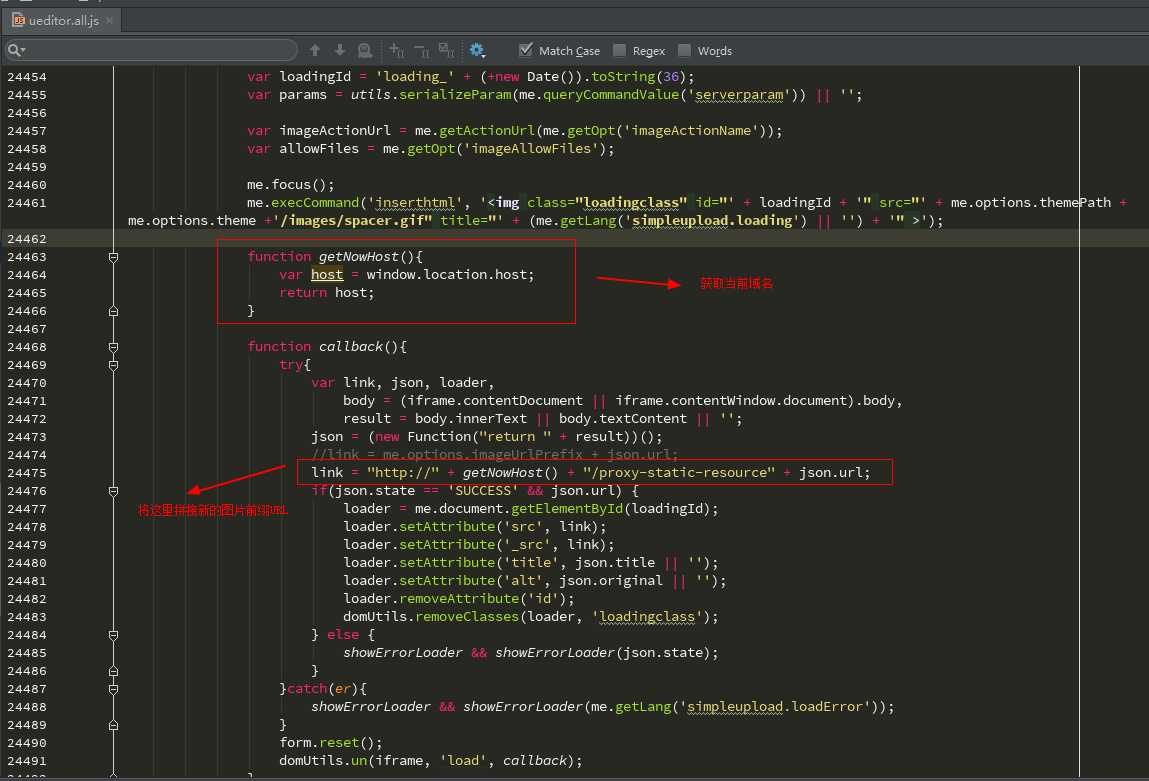Click 'json.title' on line 24480
Image resolution: width=1149 pixels, height=781 pixels.
(615, 563)
